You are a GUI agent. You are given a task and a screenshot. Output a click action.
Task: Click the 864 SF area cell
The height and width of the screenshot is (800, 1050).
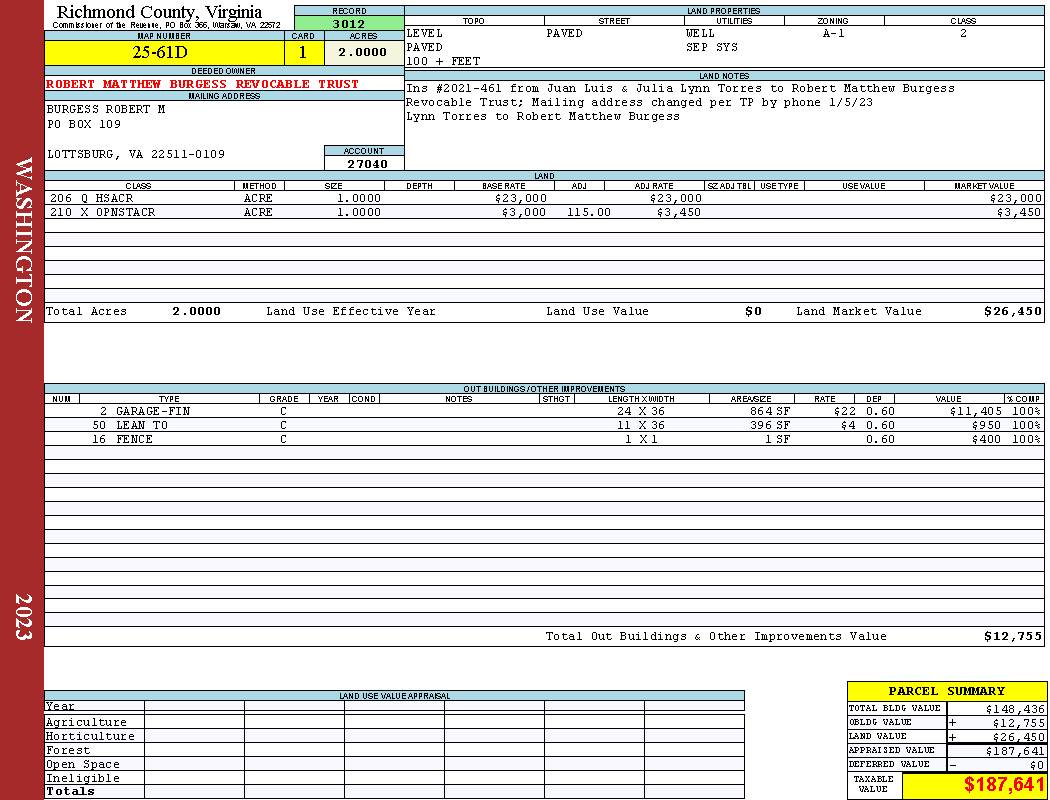(x=769, y=411)
